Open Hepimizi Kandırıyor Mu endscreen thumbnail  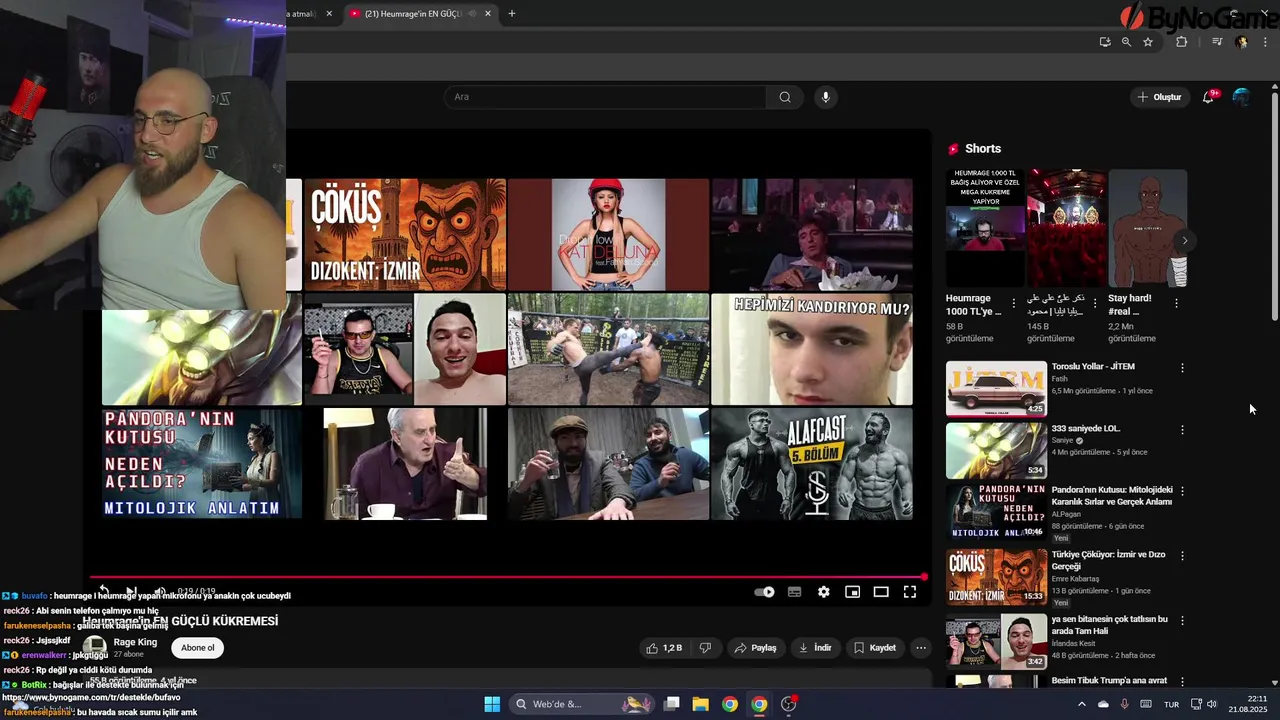[x=812, y=349]
